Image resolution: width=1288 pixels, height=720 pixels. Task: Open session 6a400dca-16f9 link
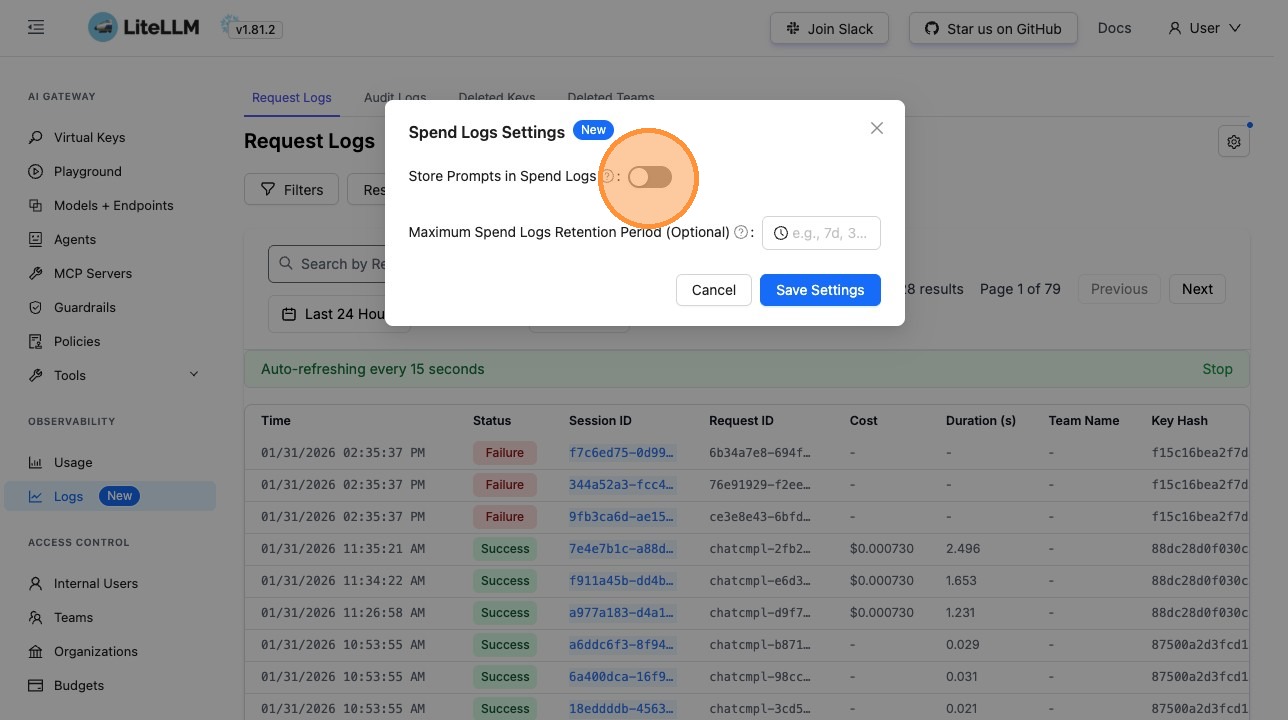pyautogui.click(x=622, y=677)
